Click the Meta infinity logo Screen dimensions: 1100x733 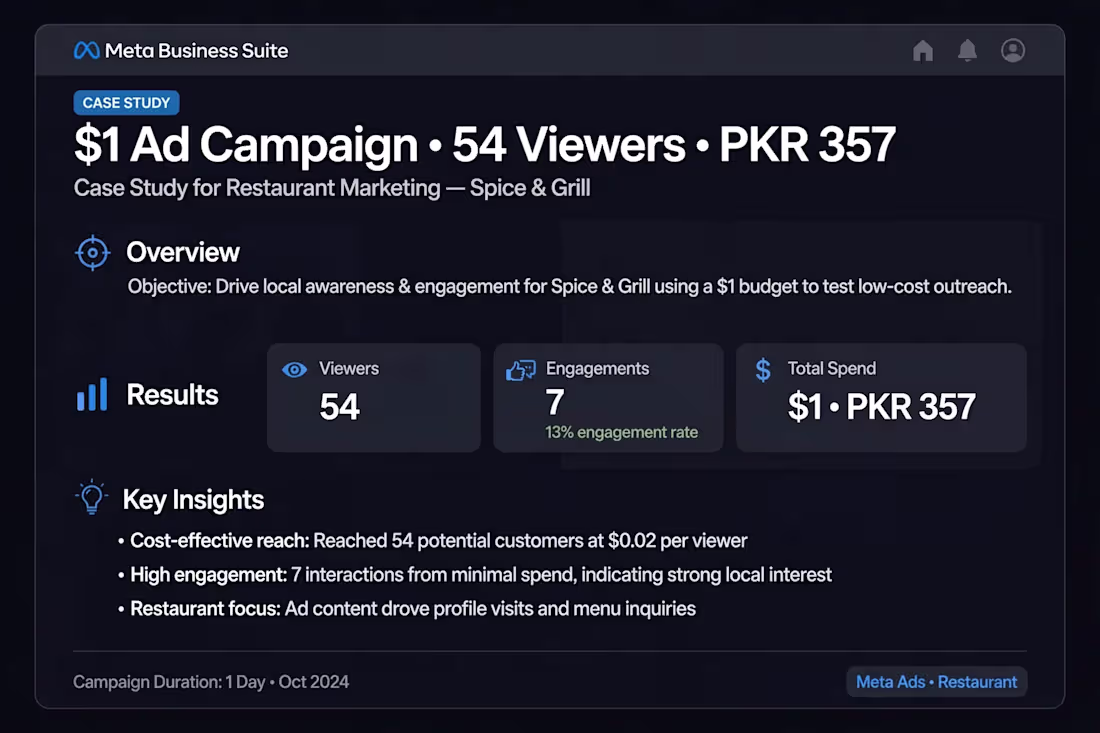86,51
